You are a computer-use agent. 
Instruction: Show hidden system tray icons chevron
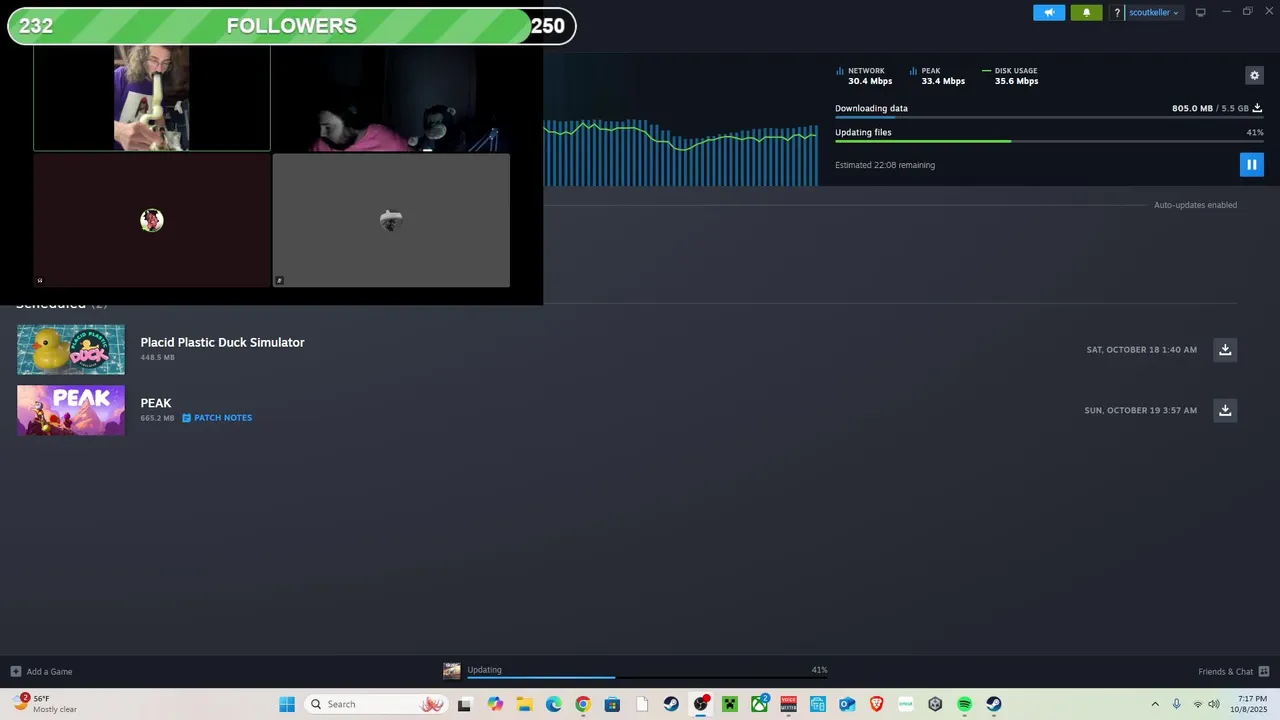point(1155,704)
